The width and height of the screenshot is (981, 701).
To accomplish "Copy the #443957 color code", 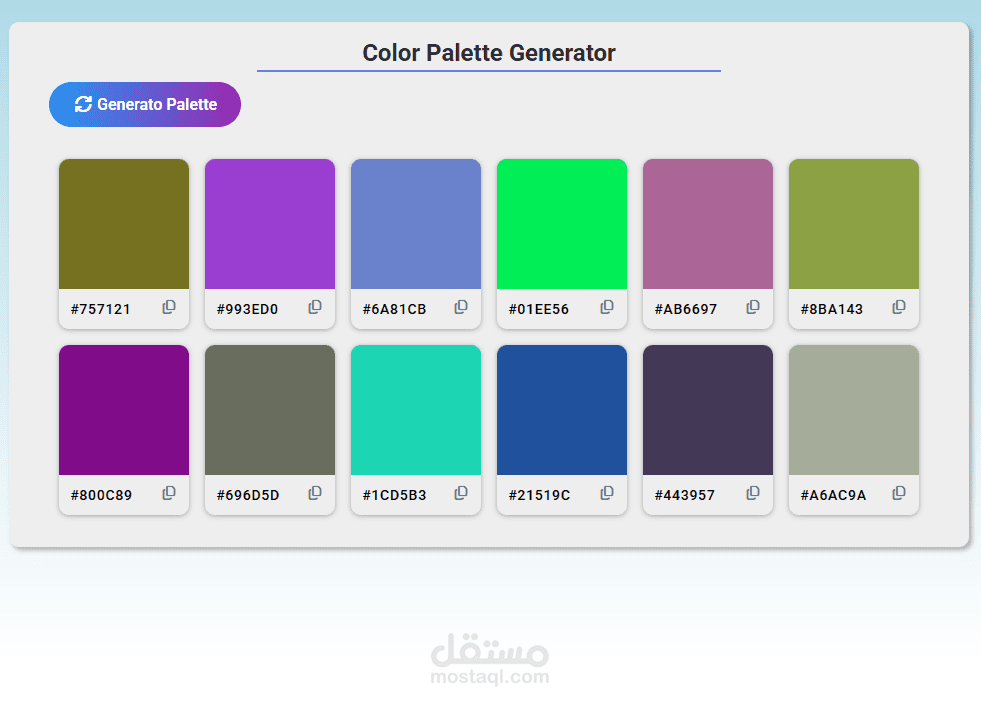I will (753, 493).
